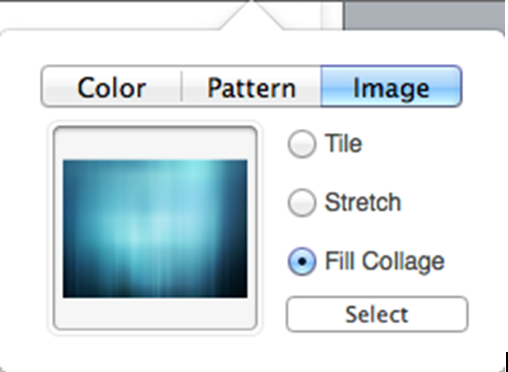
Task: Click the popover's pointer arrow at top
Action: coord(252,15)
